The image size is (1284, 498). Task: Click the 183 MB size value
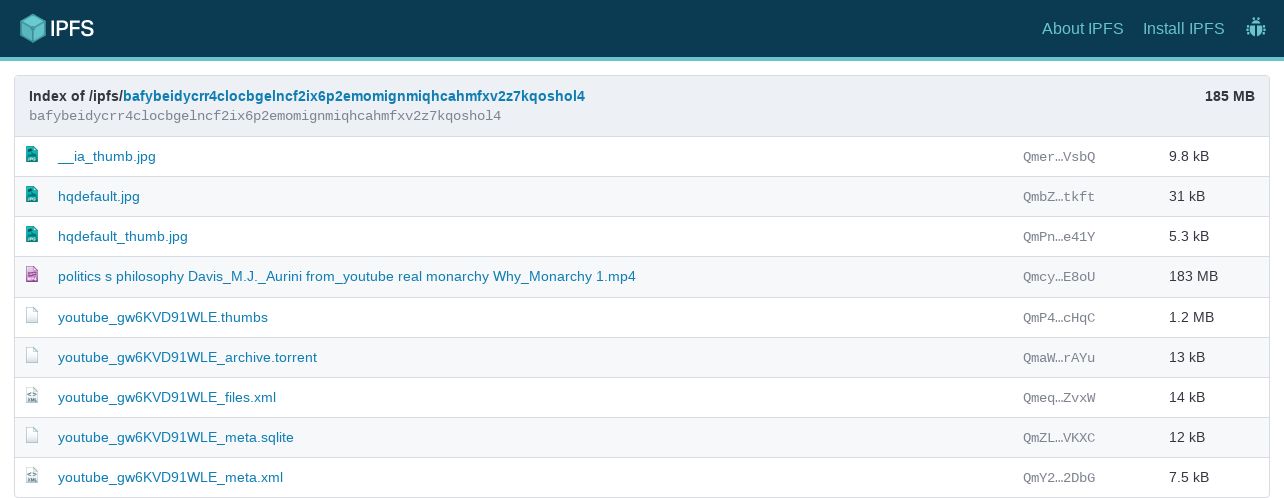(x=1194, y=276)
